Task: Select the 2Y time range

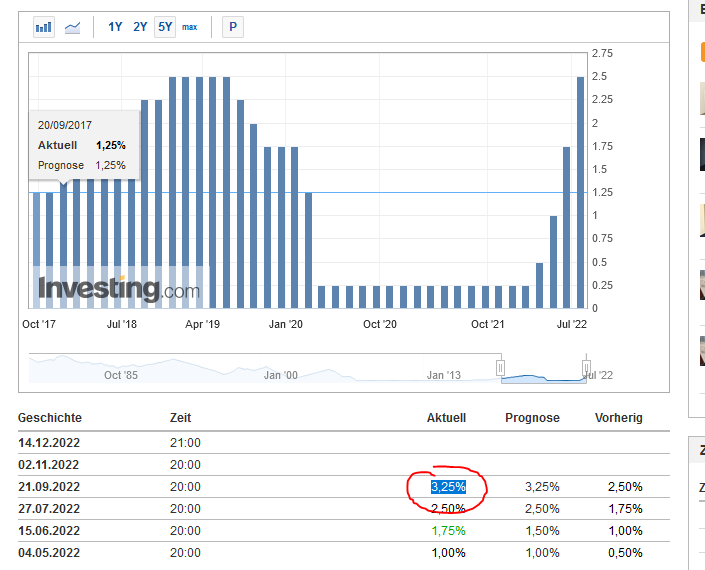Action: [x=140, y=27]
